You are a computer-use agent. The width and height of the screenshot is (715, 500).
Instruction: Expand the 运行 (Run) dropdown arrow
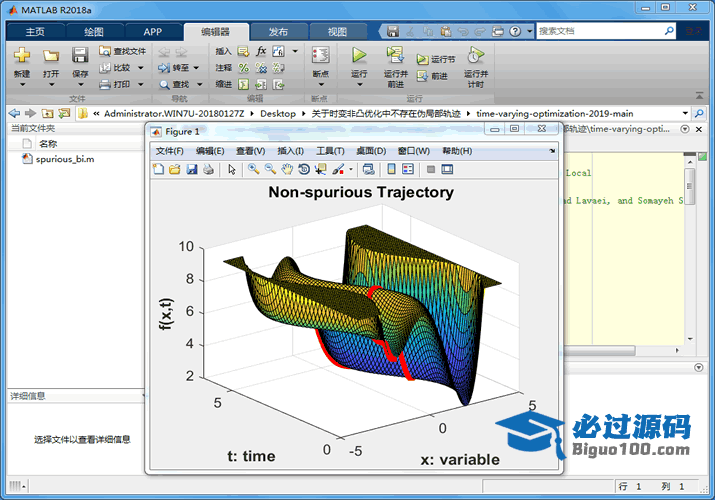(359, 84)
